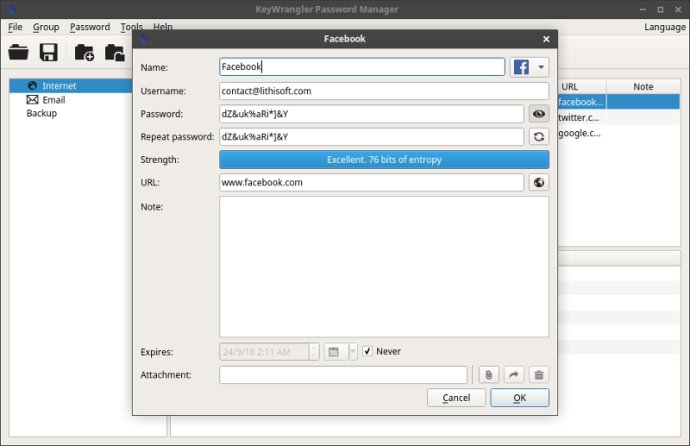Click the Repeat password field
690x446 pixels.
pyautogui.click(x=371, y=137)
